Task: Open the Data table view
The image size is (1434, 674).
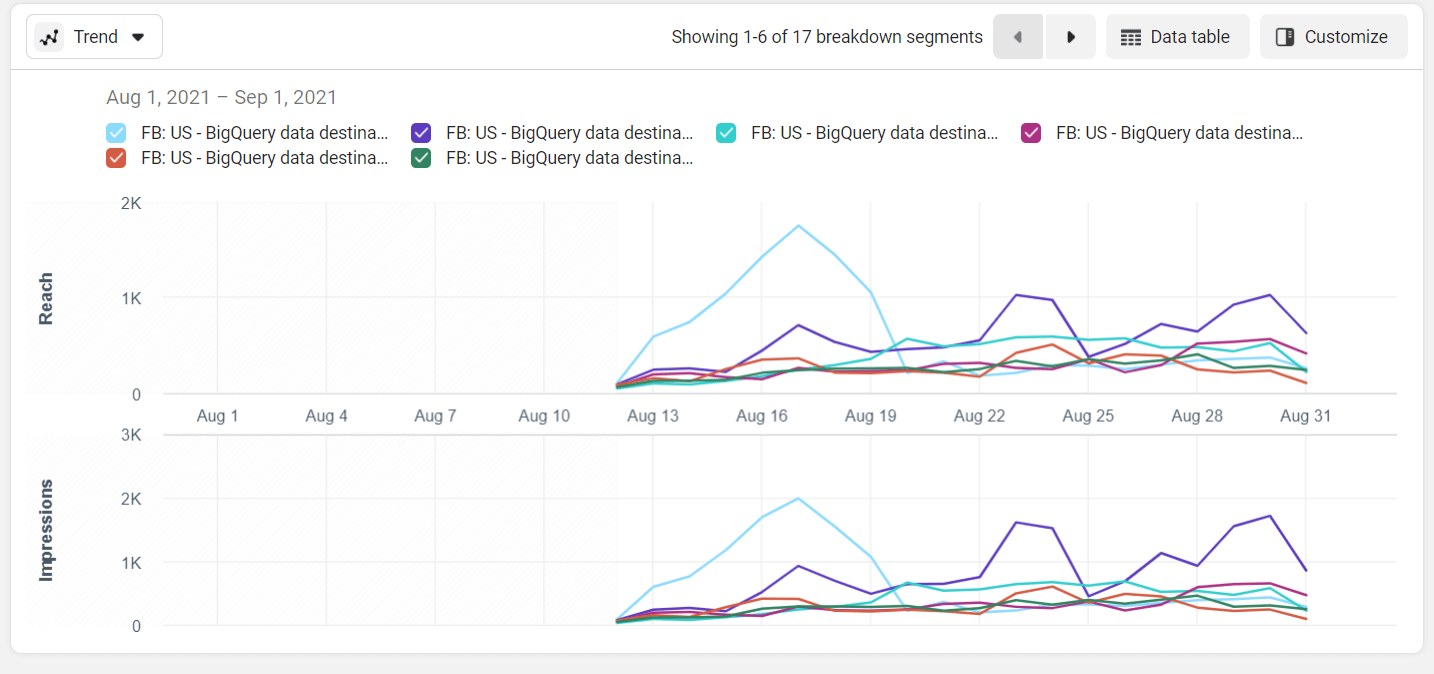Action: tap(1178, 37)
